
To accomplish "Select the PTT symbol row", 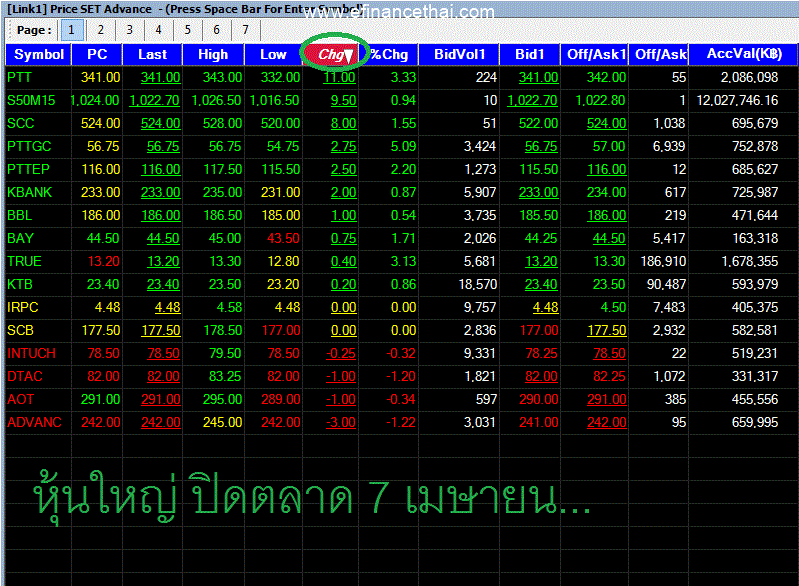I will [x=19, y=77].
